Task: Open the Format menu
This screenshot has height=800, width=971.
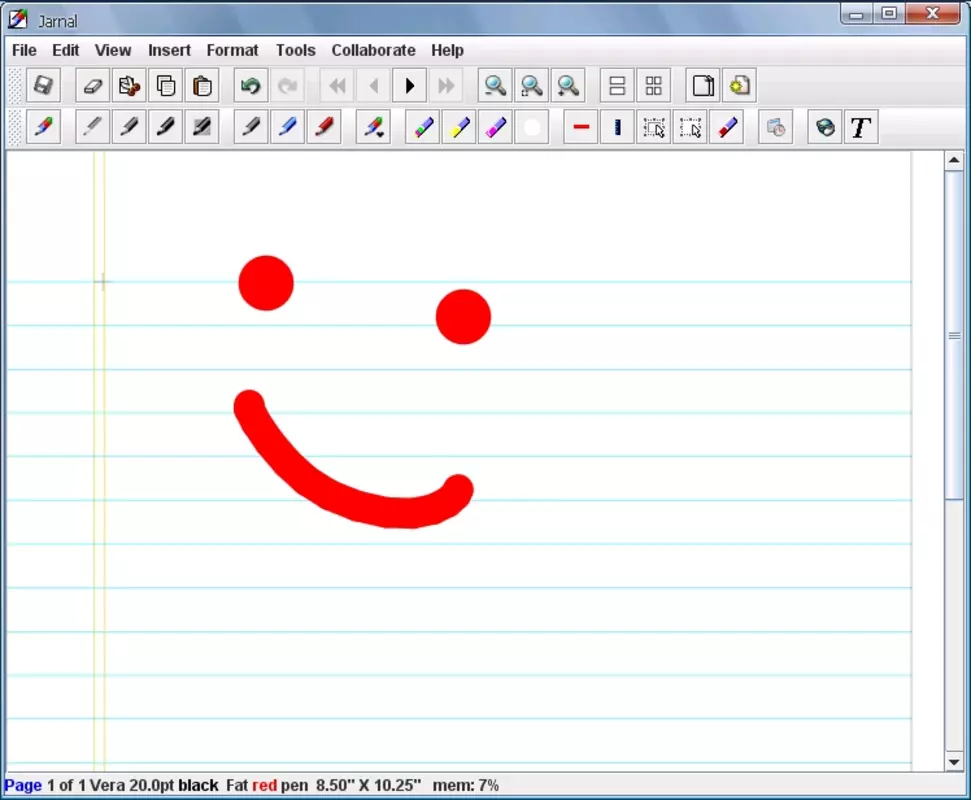Action: coord(232,50)
